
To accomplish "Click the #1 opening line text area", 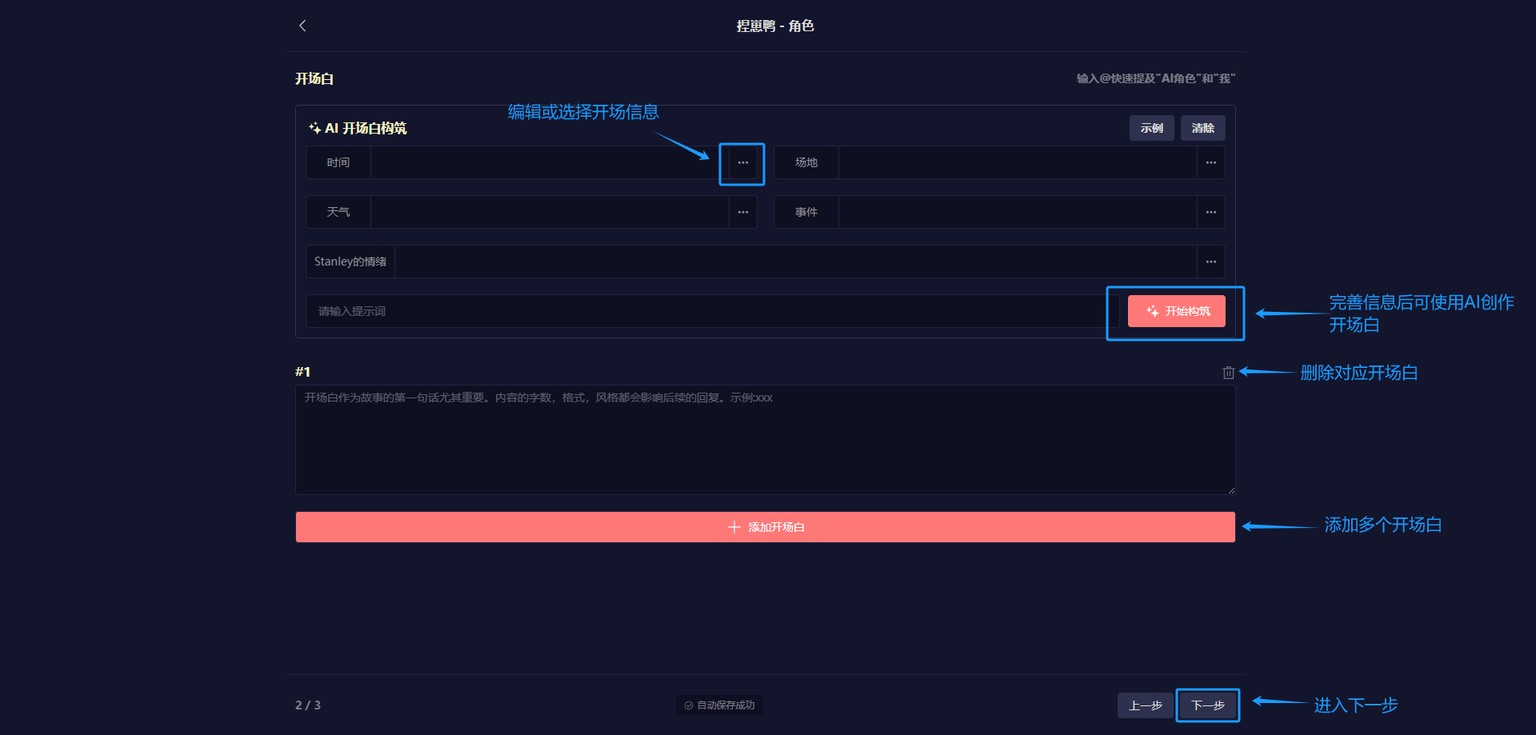I will (x=765, y=440).
